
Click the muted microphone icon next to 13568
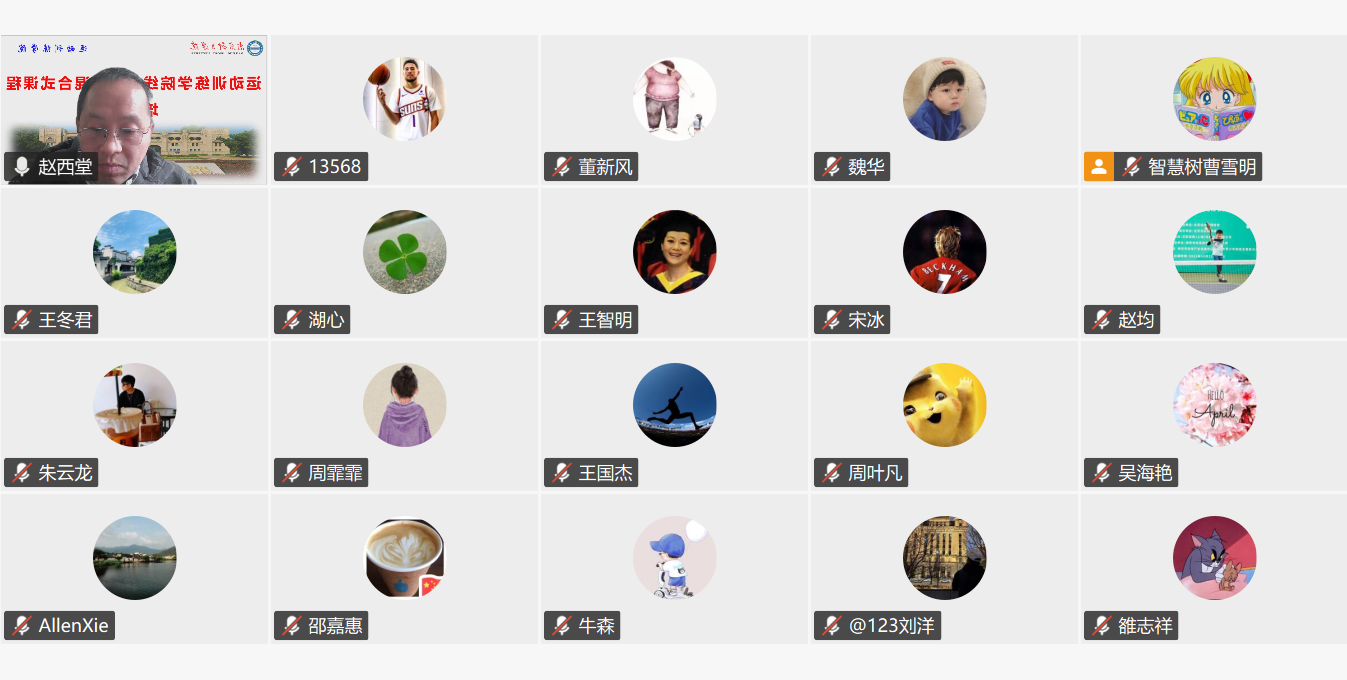point(291,167)
